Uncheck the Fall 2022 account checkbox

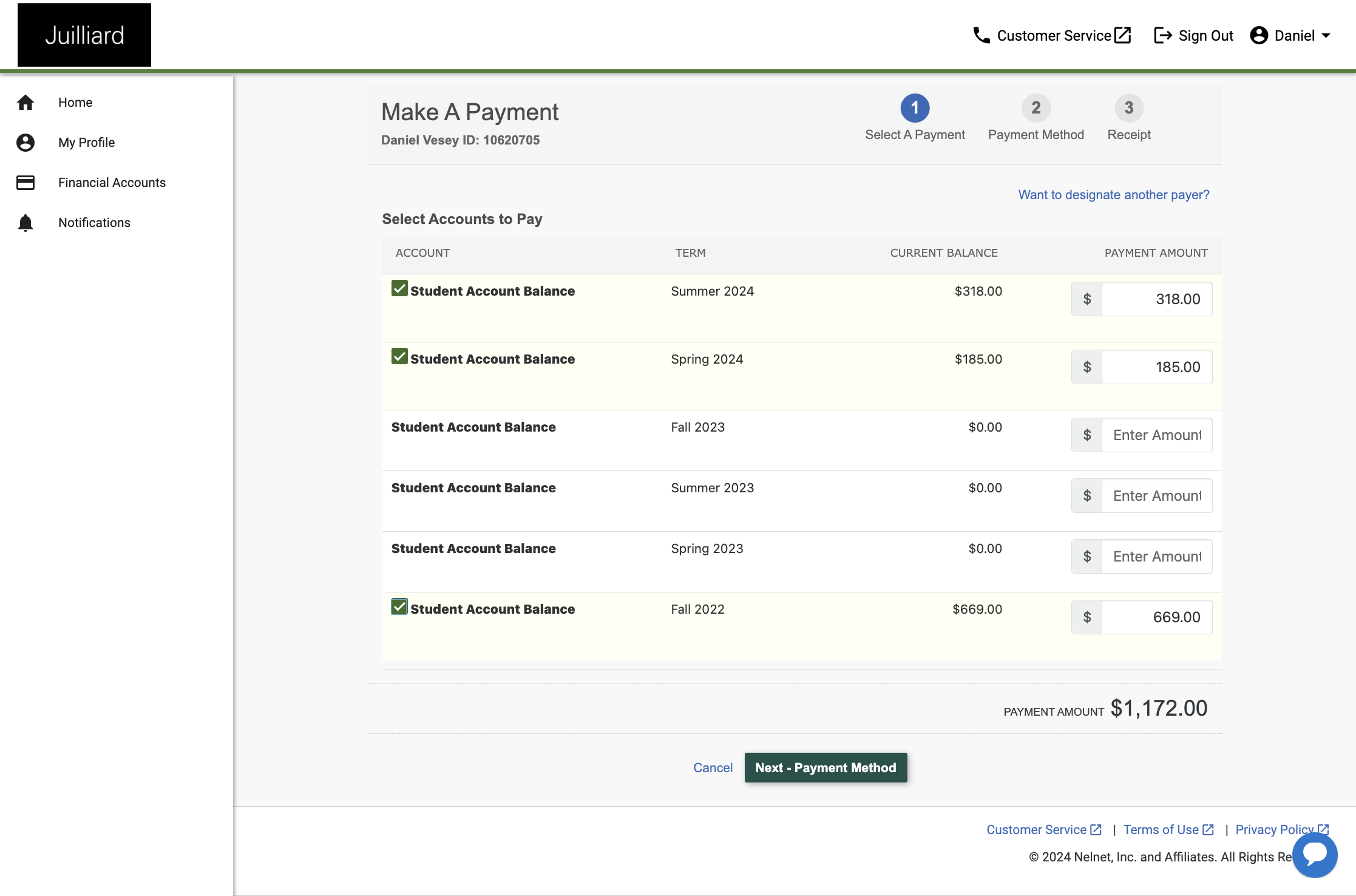coord(399,606)
